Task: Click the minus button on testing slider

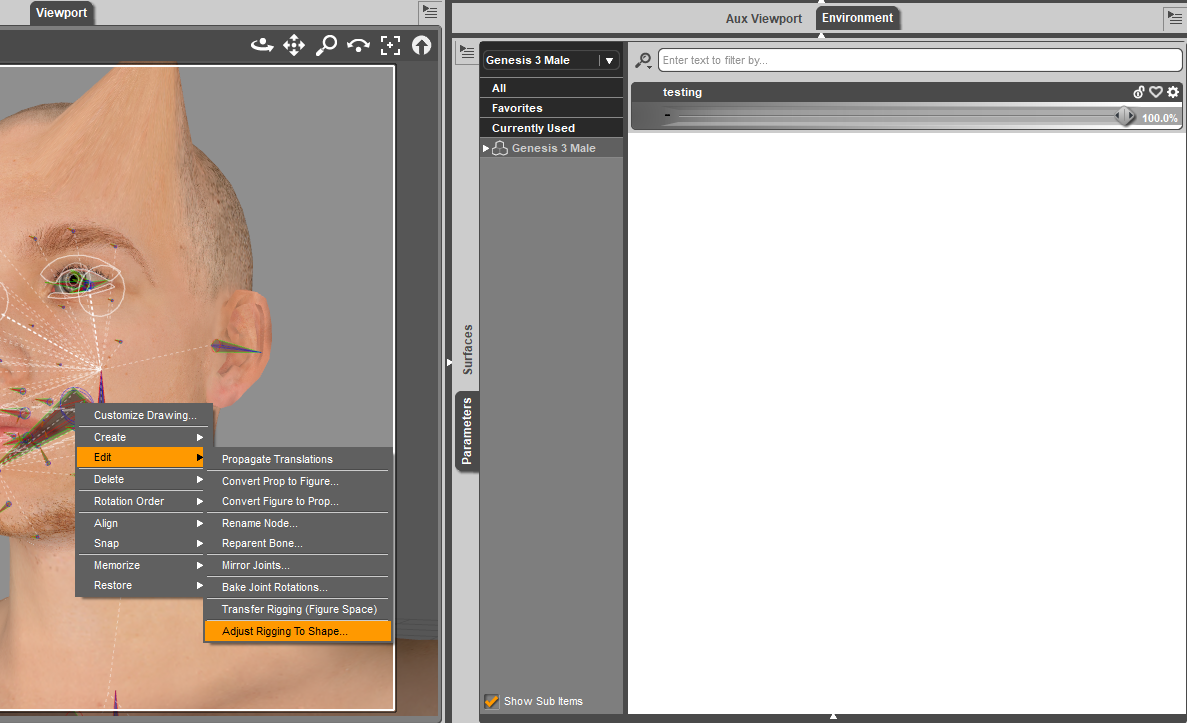Action: coord(667,115)
